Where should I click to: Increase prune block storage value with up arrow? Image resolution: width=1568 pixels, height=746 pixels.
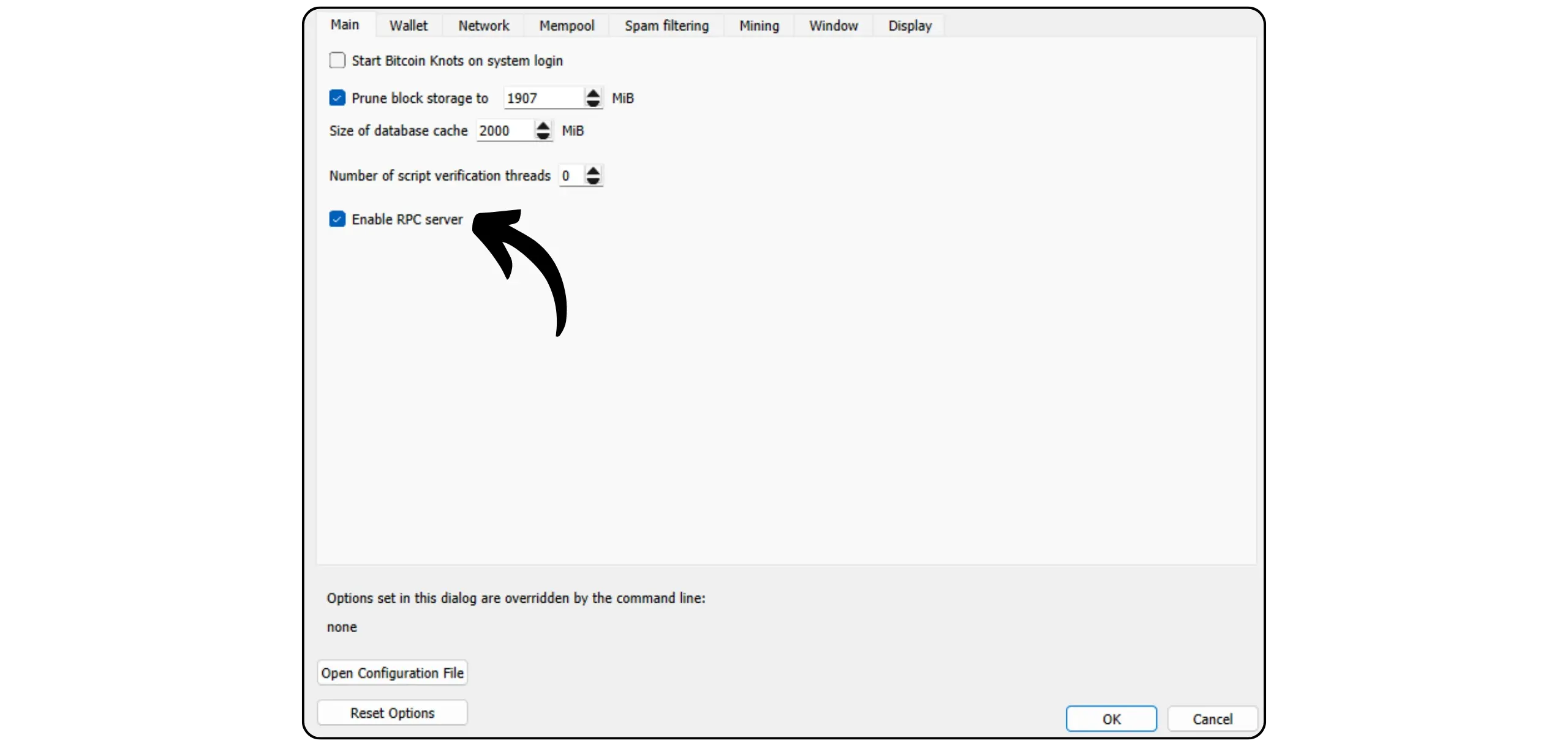(x=593, y=93)
